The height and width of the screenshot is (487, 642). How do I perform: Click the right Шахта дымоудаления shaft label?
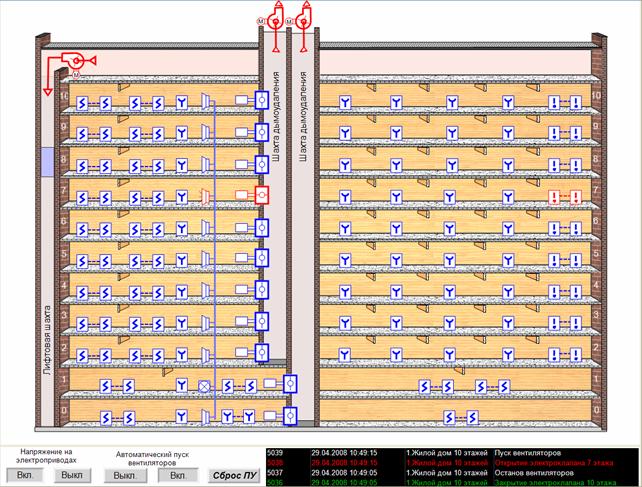303,116
